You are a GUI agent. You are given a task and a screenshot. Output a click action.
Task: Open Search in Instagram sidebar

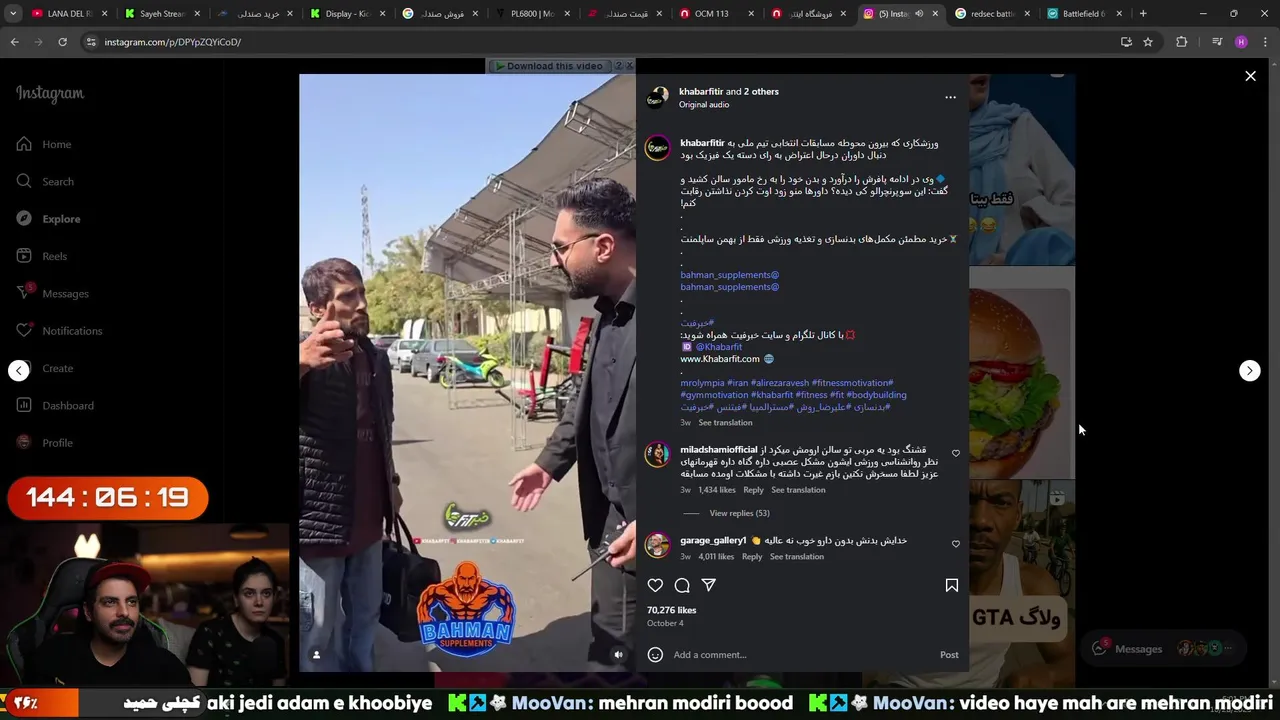click(x=46, y=181)
